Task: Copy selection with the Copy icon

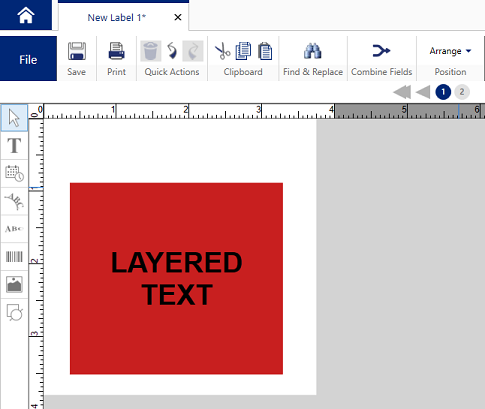Action: [243, 51]
